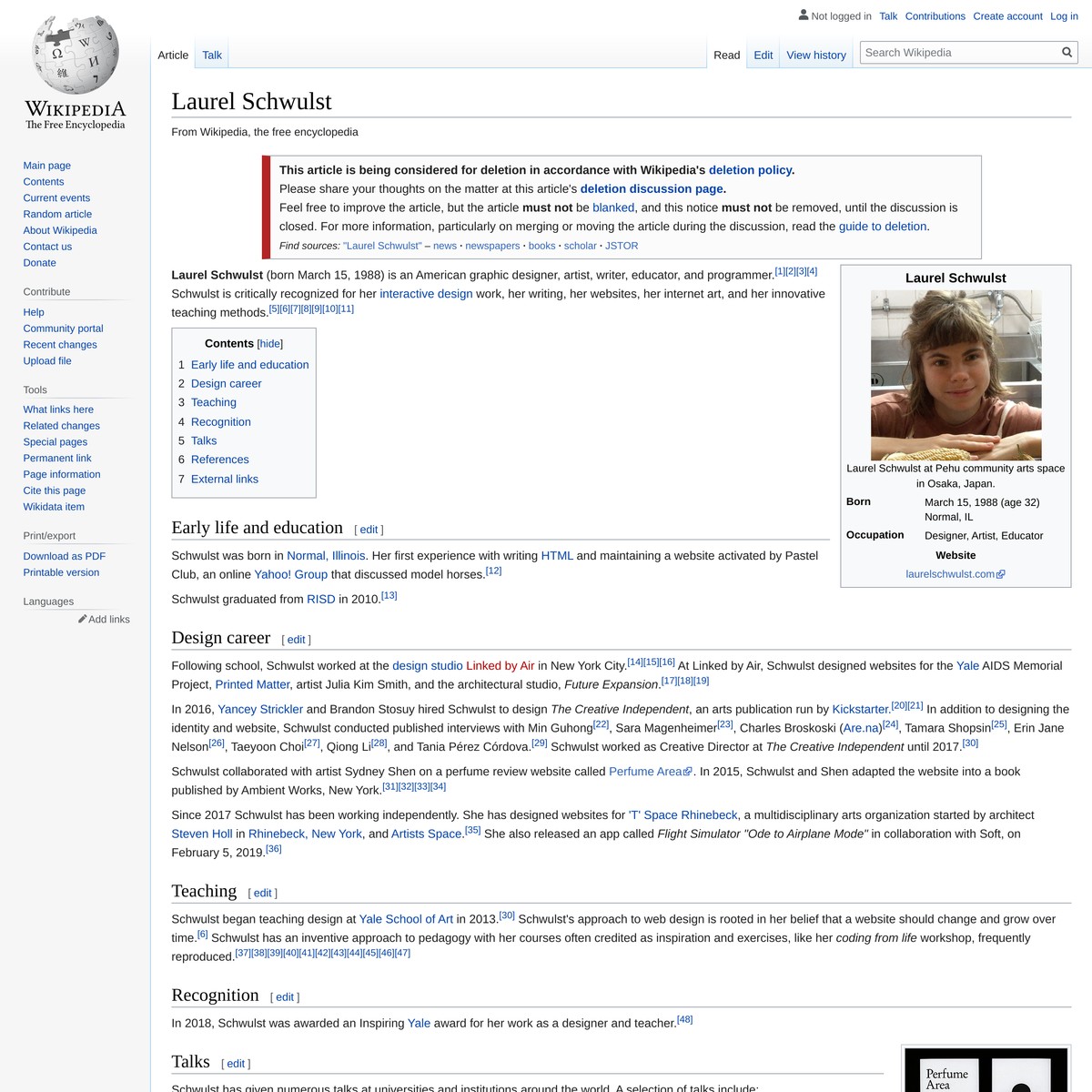
Task: Select the Edit page option
Action: pos(763,55)
